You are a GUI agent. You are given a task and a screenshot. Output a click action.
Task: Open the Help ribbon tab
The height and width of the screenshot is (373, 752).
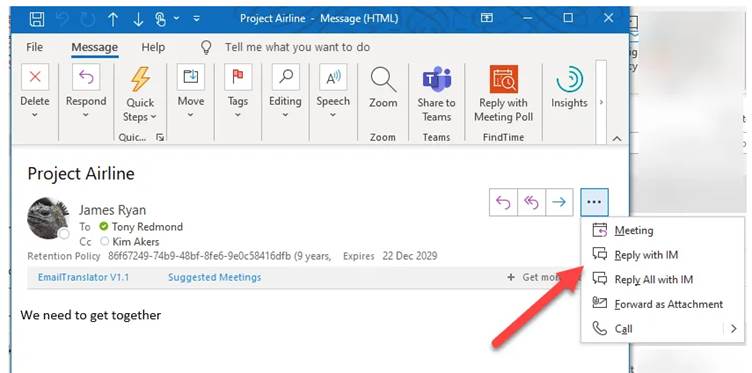(x=153, y=47)
